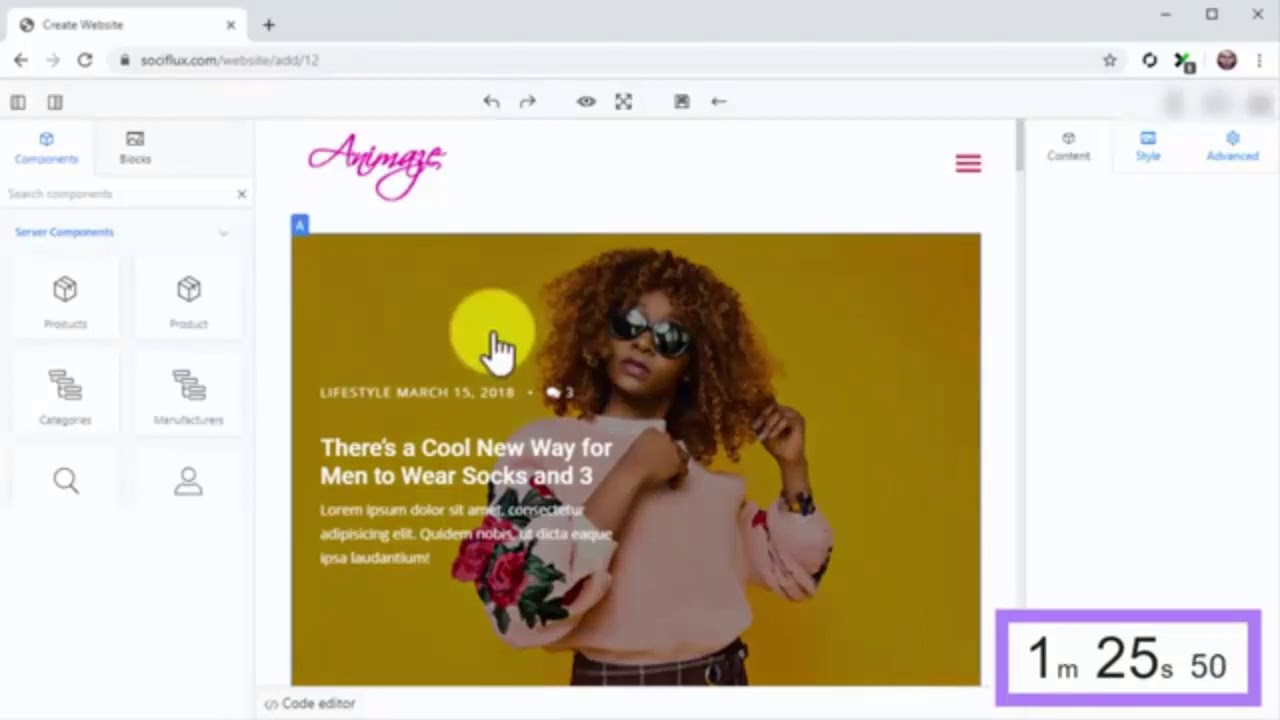Toggle the right sidebar panel
Image resolution: width=1280 pixels, height=720 pixels.
55,102
